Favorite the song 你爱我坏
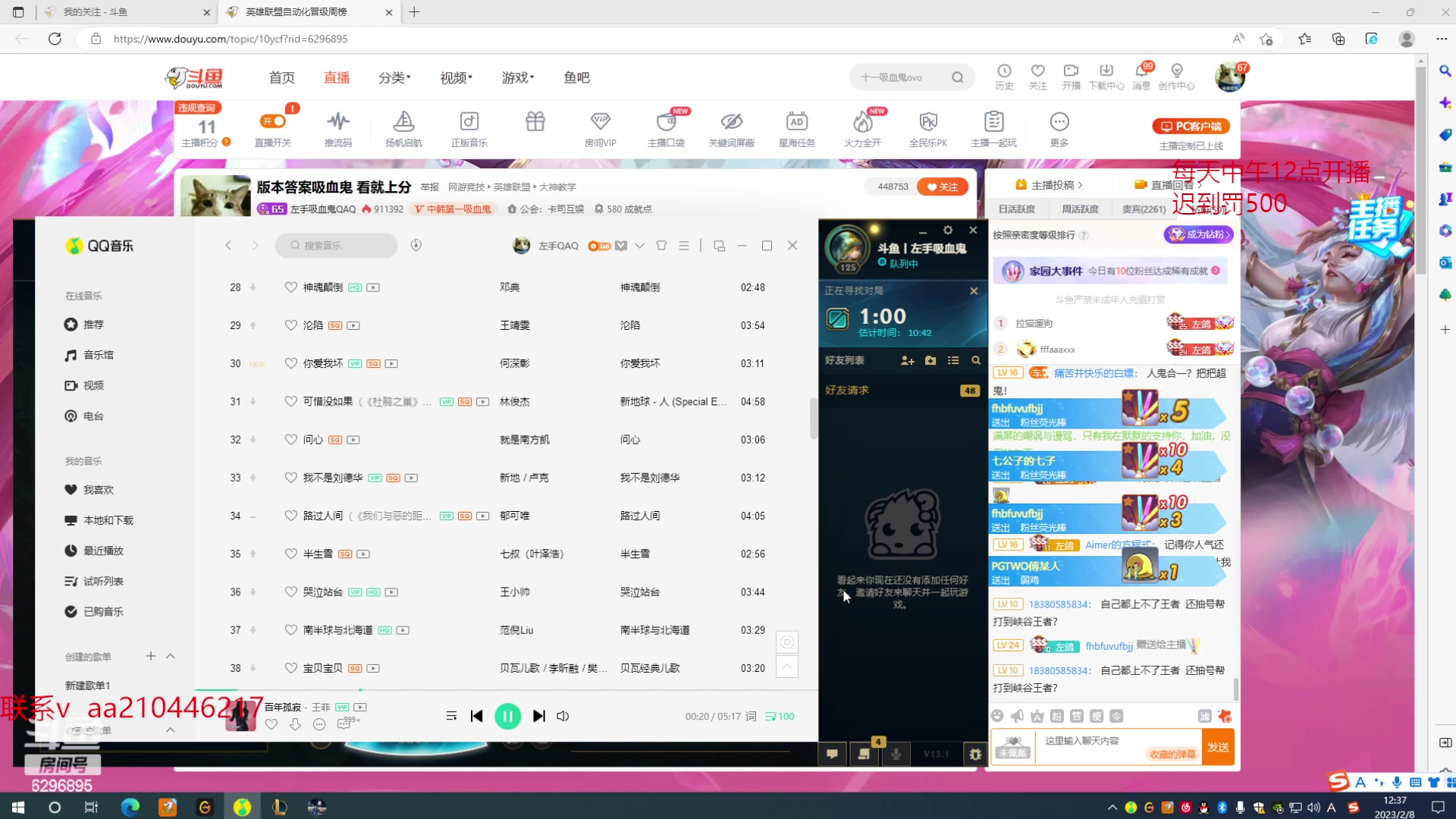This screenshot has height=819, width=1456. pyautogui.click(x=290, y=363)
